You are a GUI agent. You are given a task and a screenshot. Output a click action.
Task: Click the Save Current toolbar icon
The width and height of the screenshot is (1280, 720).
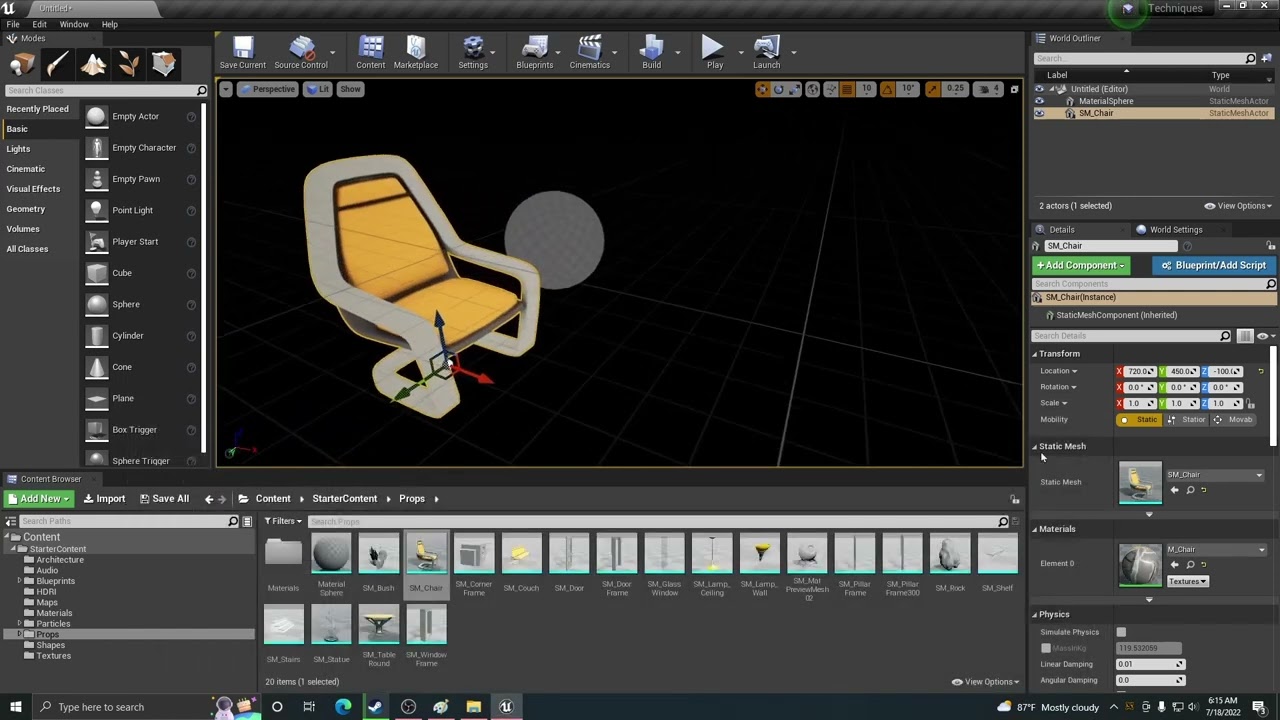[x=243, y=53]
